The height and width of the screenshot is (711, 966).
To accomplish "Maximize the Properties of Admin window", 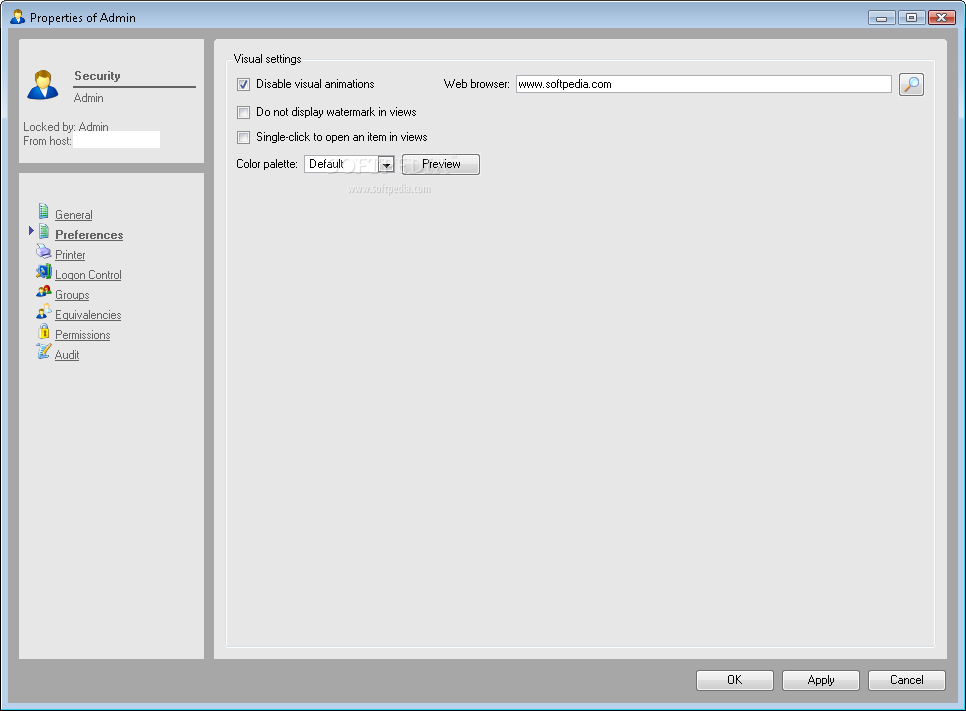I will [x=911, y=18].
